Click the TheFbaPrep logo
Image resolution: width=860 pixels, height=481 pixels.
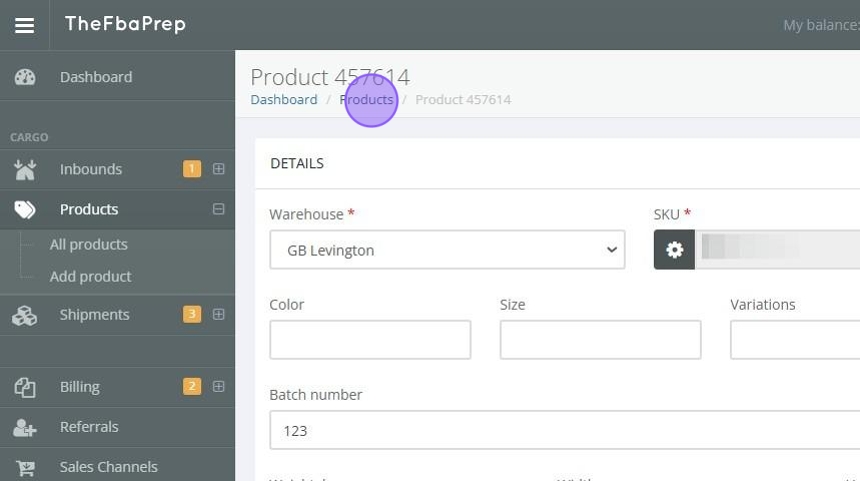pos(125,24)
